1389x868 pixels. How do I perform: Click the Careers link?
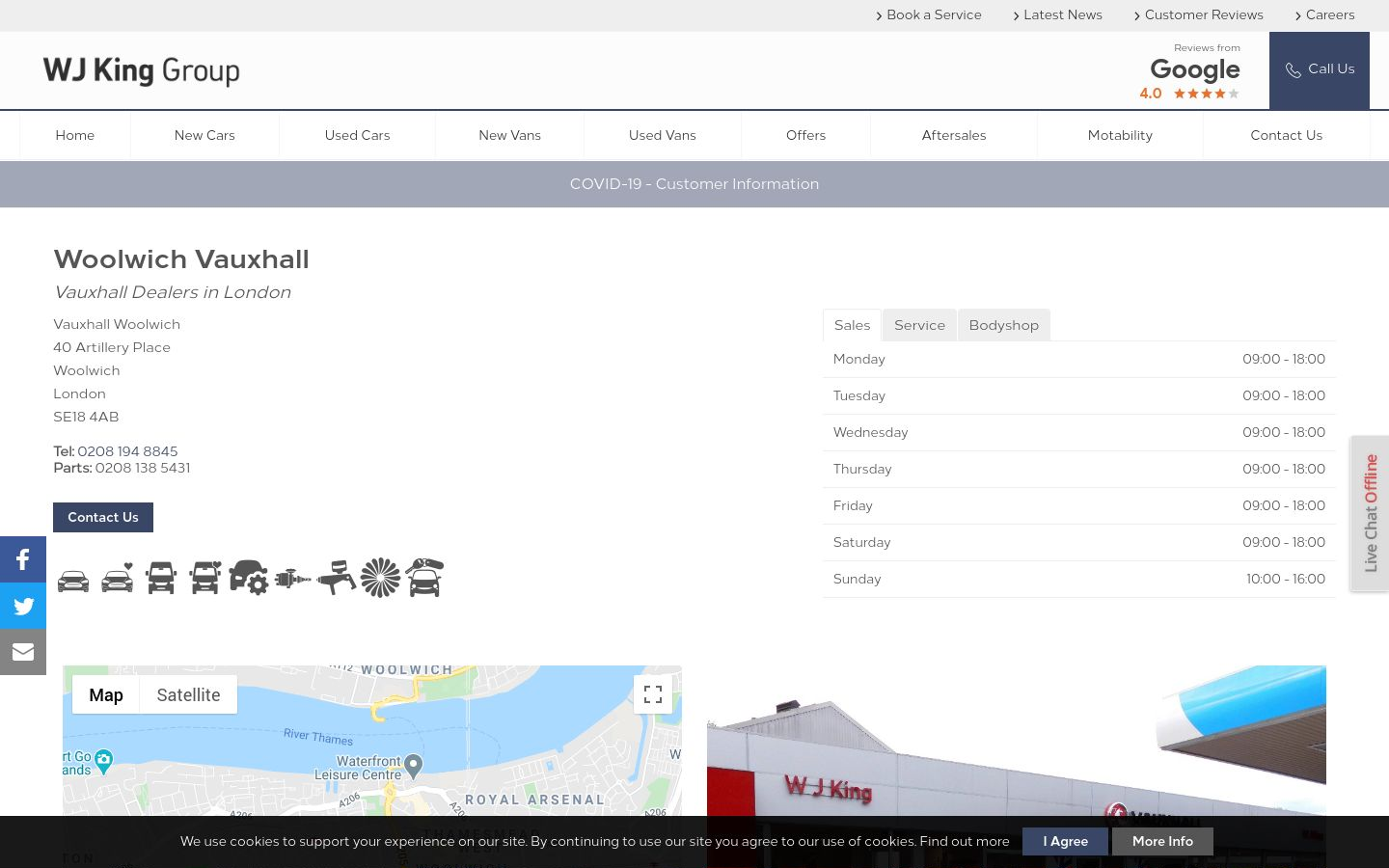[x=1324, y=14]
